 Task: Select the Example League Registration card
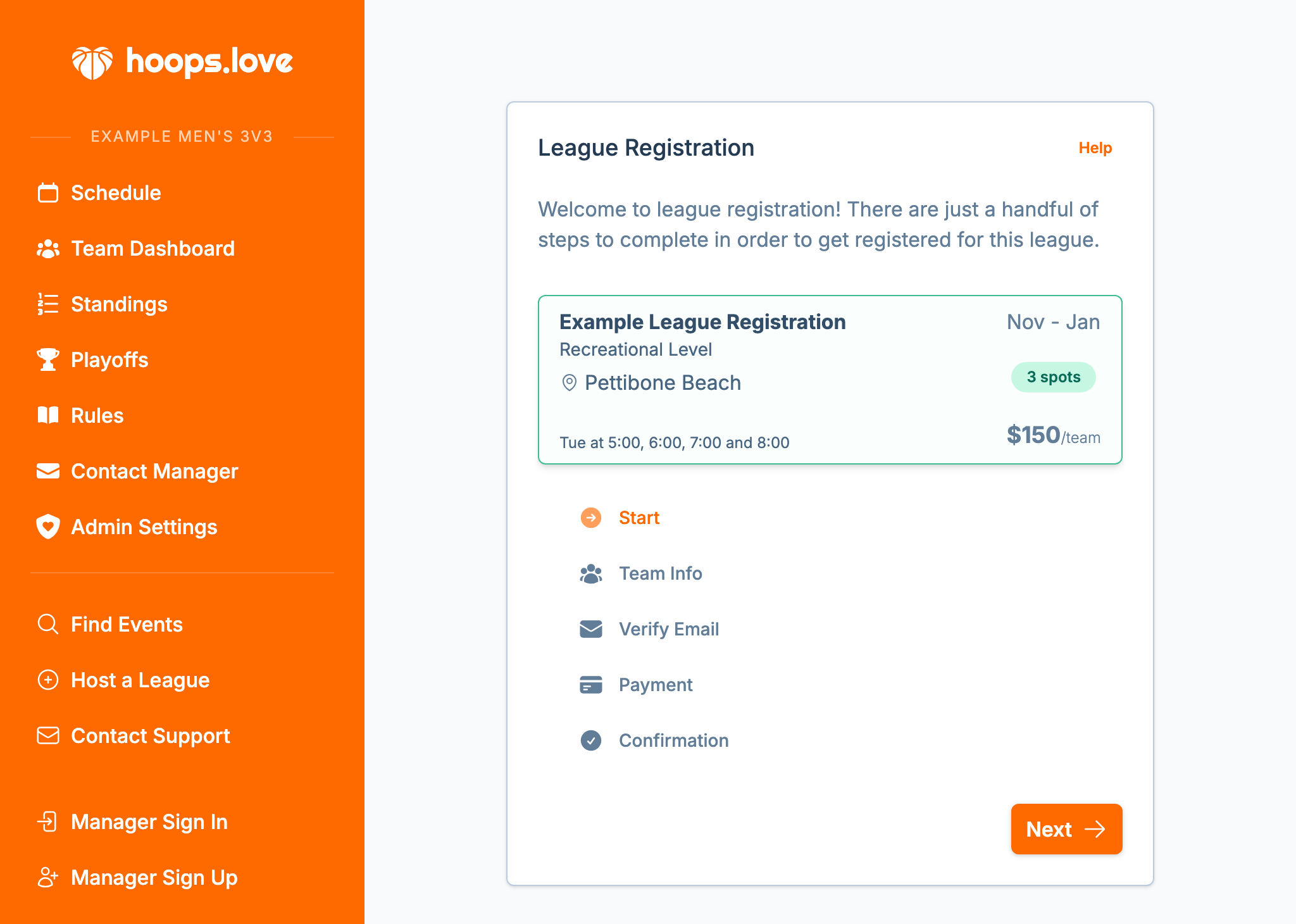tap(830, 380)
